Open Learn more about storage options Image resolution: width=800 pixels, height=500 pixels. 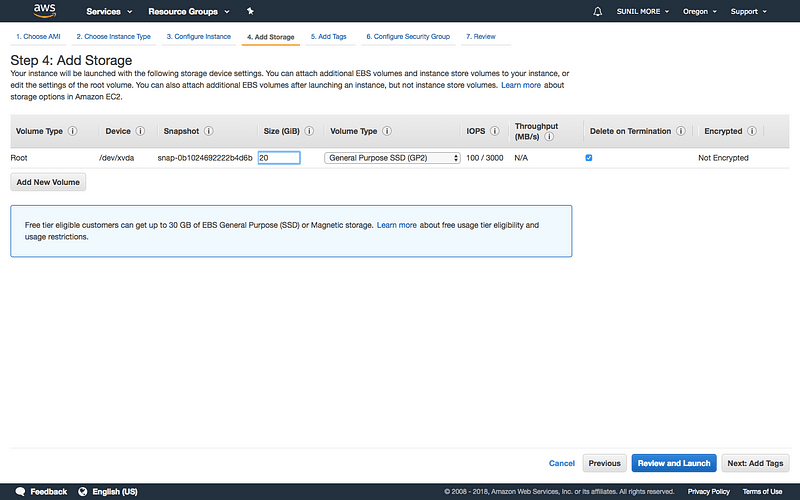coord(521,85)
